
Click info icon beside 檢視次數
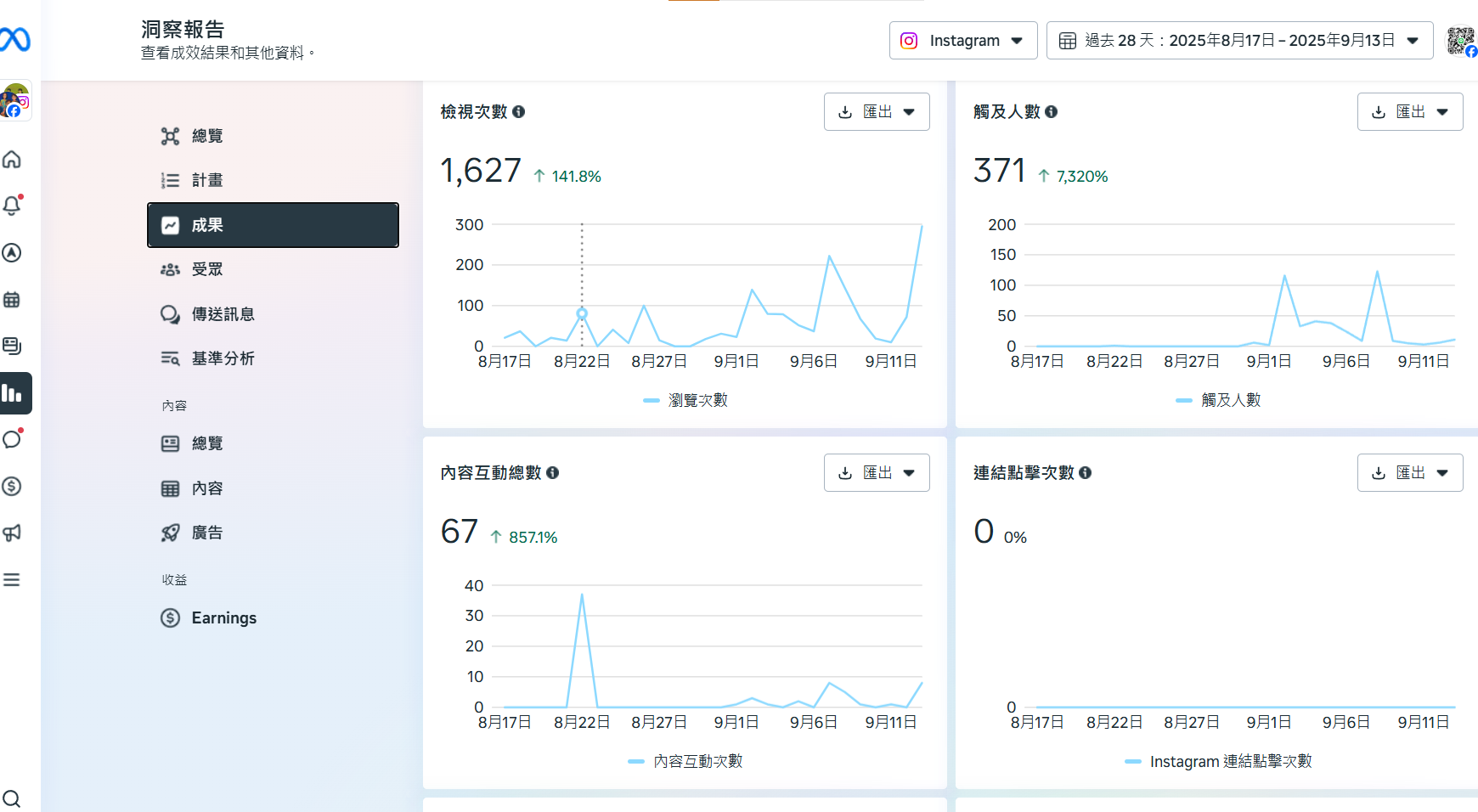pos(519,112)
